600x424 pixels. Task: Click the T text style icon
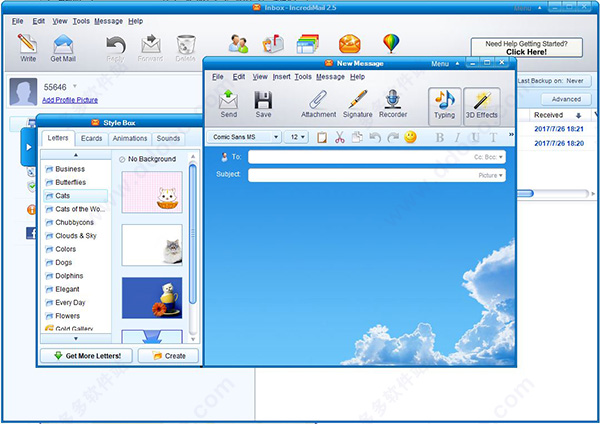click(x=493, y=137)
